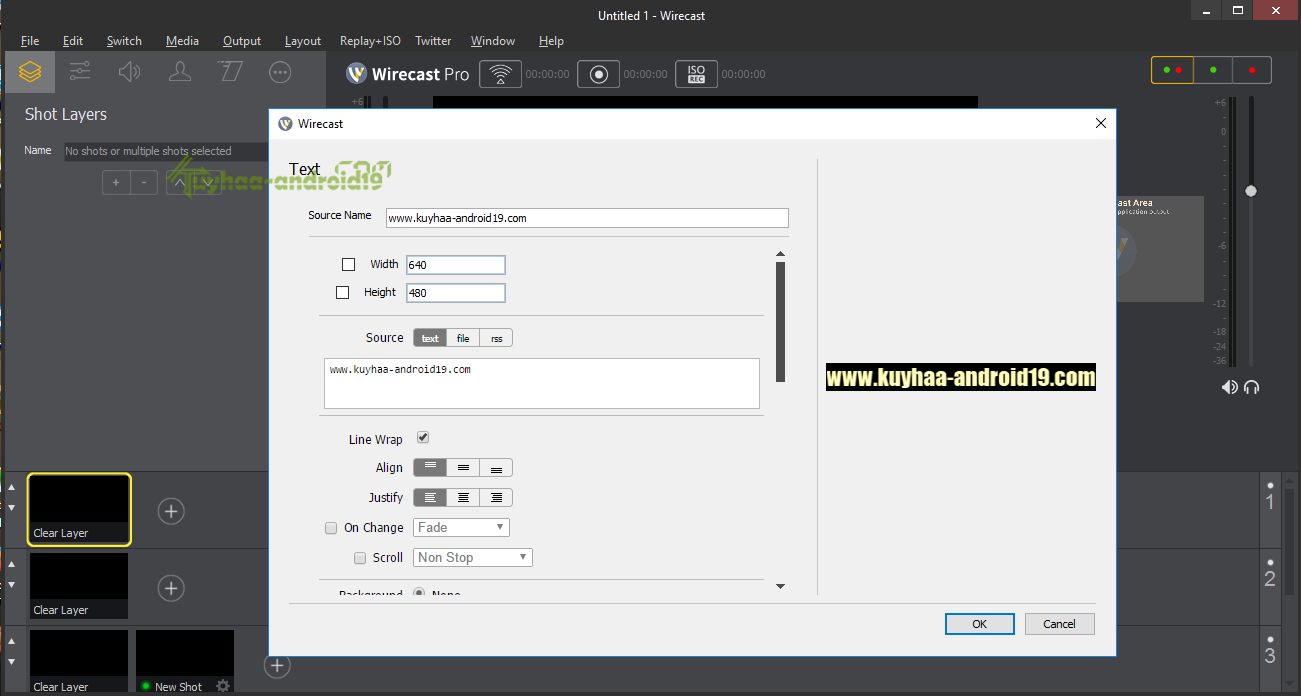Open the Media menu
This screenshot has height=696, width=1301.
[x=182, y=41]
